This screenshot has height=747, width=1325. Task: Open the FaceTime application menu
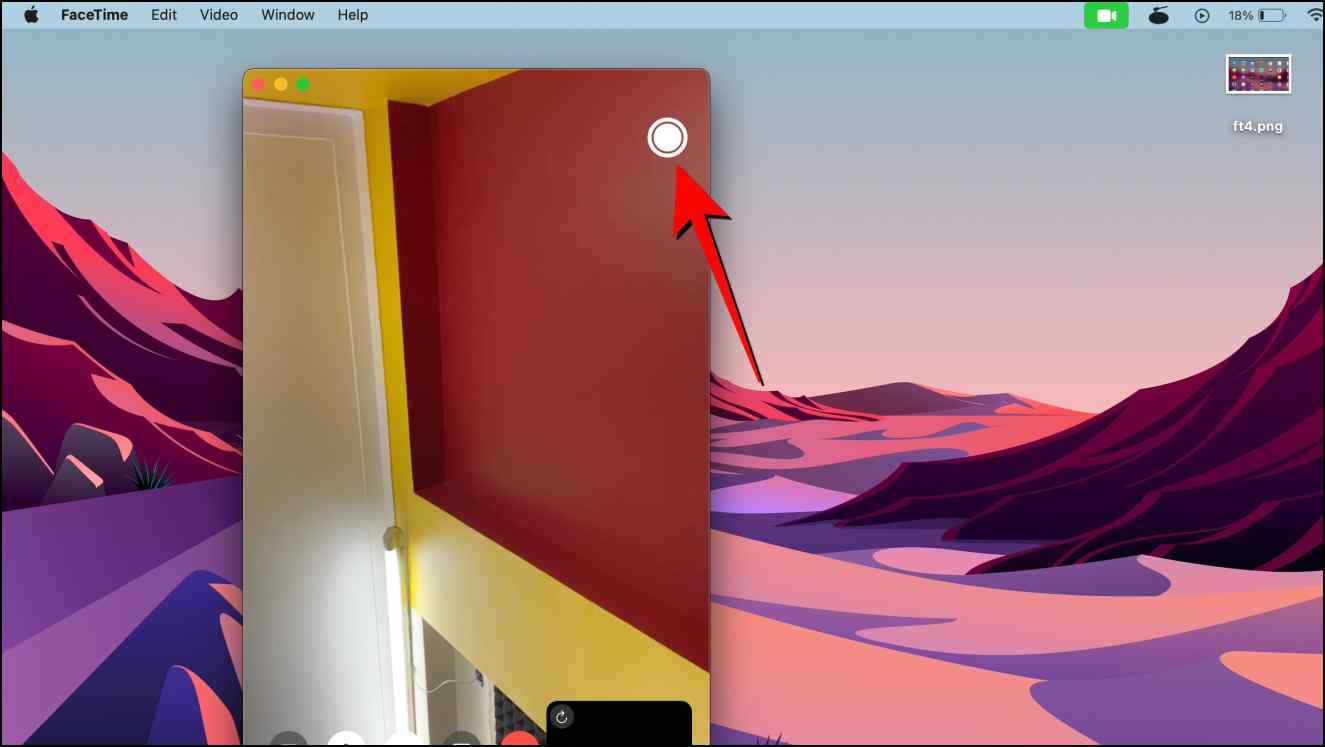click(x=94, y=15)
